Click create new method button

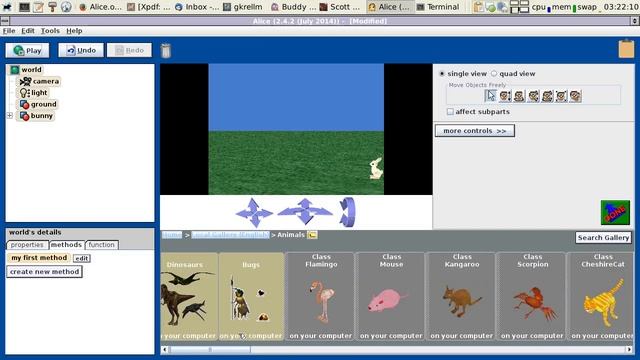44,272
